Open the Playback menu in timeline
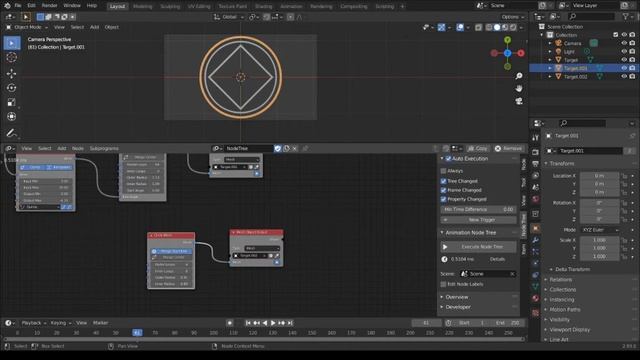 point(33,323)
